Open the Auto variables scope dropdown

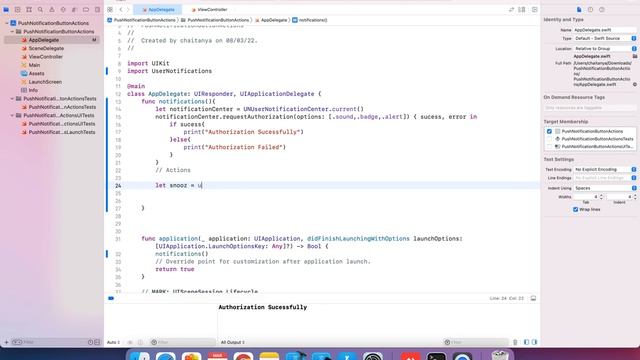coord(113,342)
